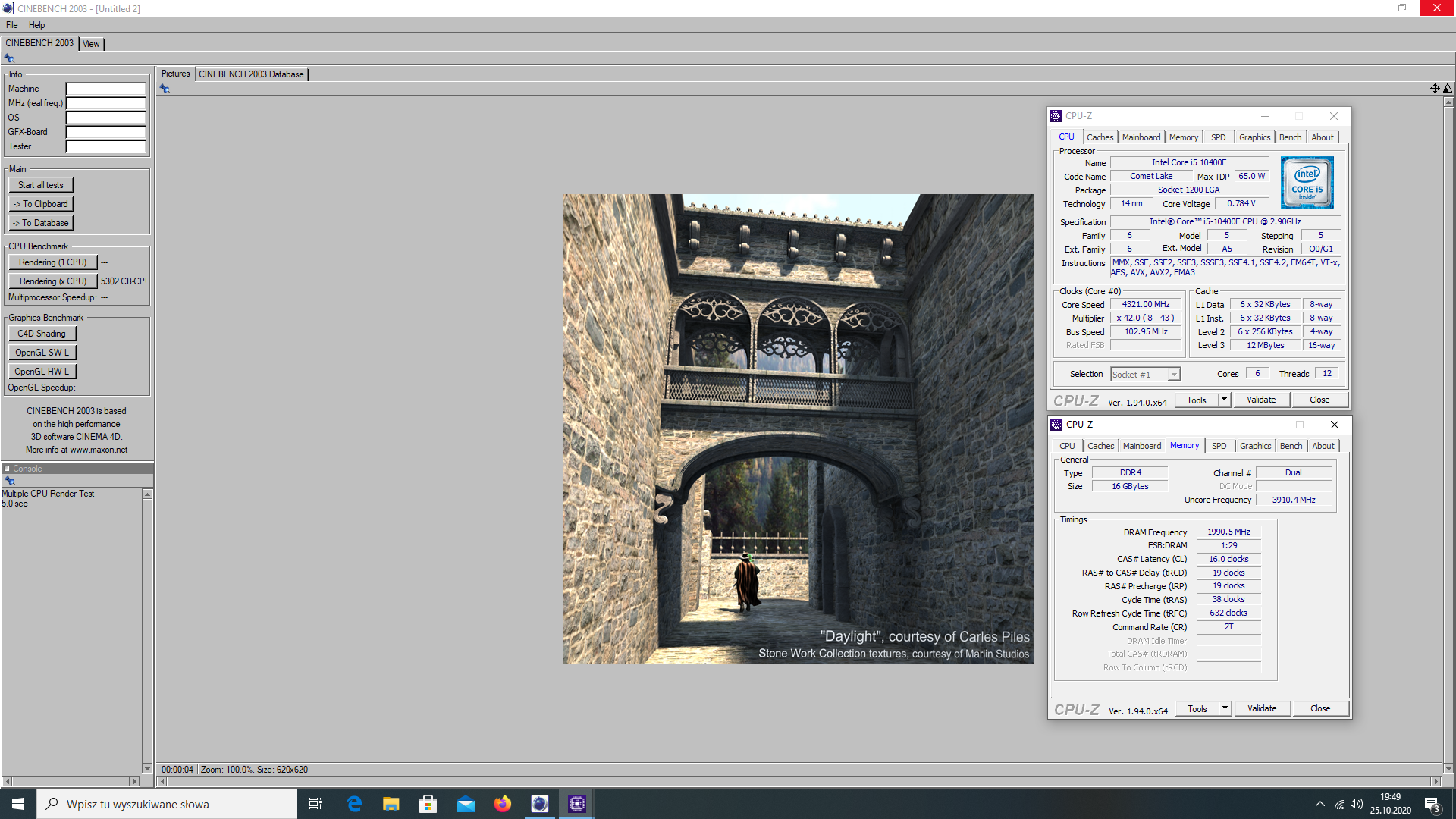The image size is (1456, 819).
Task: Click Validate in top CPU-Z window
Action: pos(1261,400)
